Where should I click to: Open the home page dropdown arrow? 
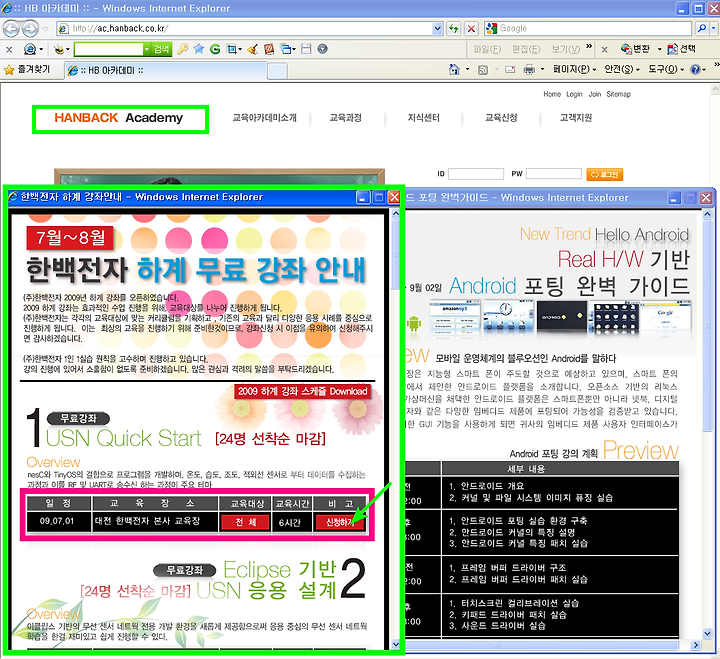point(467,69)
